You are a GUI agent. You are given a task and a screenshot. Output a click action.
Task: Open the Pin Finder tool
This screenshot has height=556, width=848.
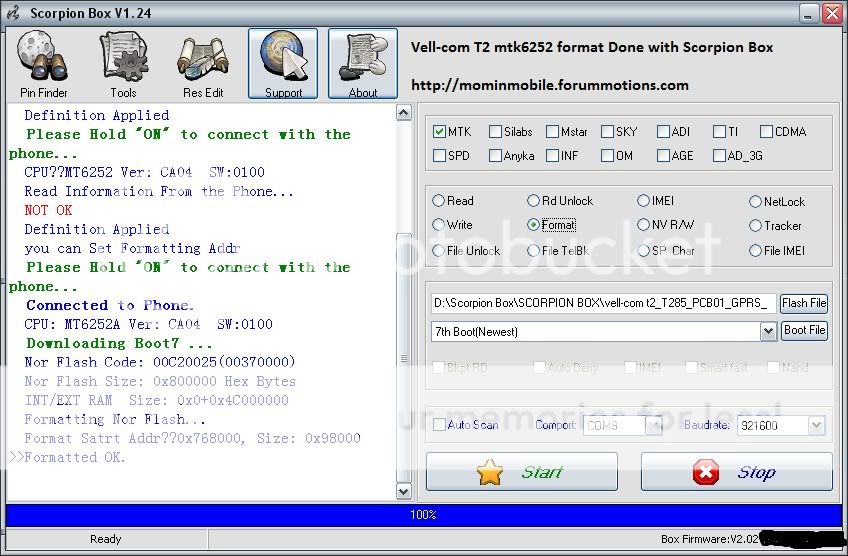coord(43,64)
